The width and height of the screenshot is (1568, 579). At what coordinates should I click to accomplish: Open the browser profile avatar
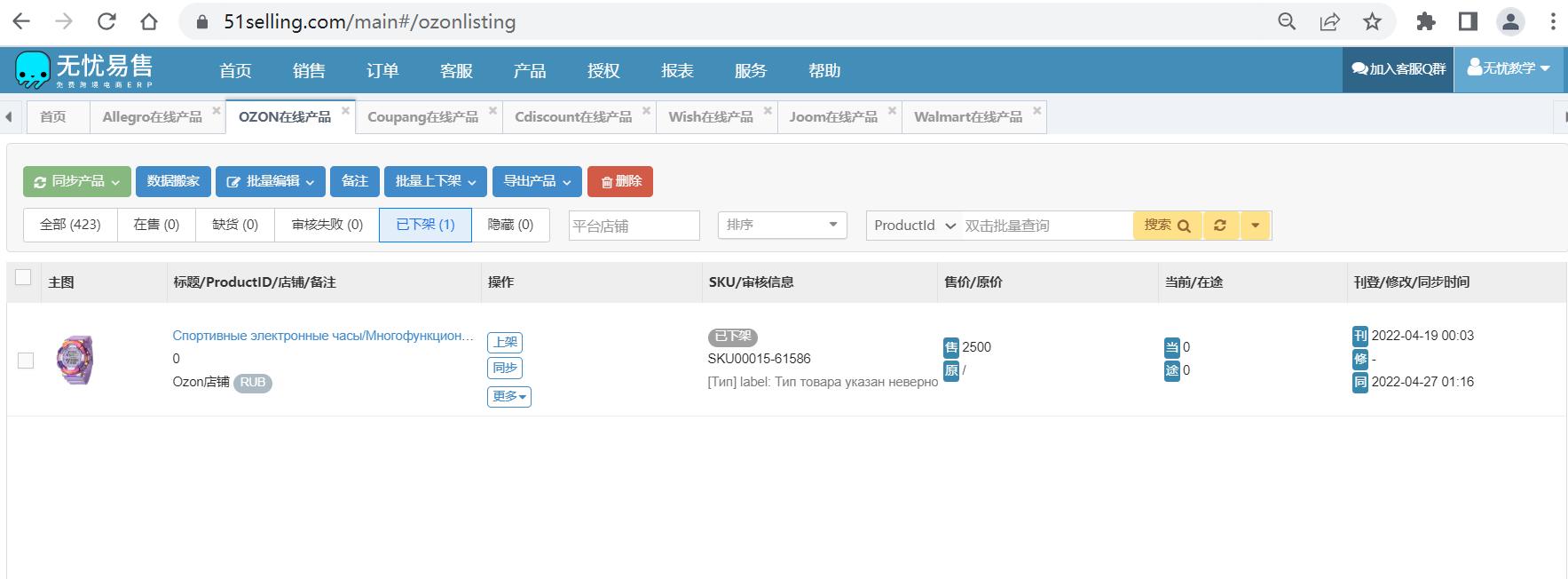[x=1510, y=21]
